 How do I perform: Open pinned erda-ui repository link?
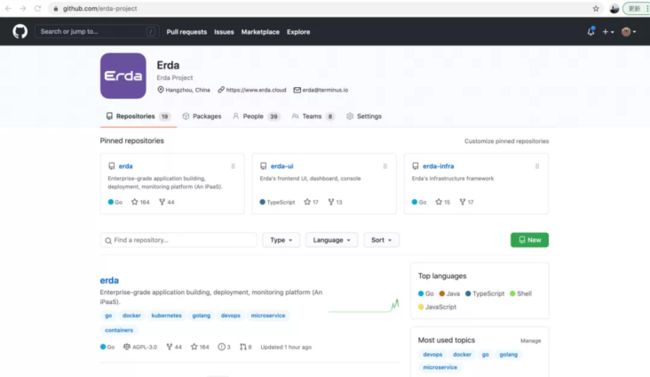(282, 166)
